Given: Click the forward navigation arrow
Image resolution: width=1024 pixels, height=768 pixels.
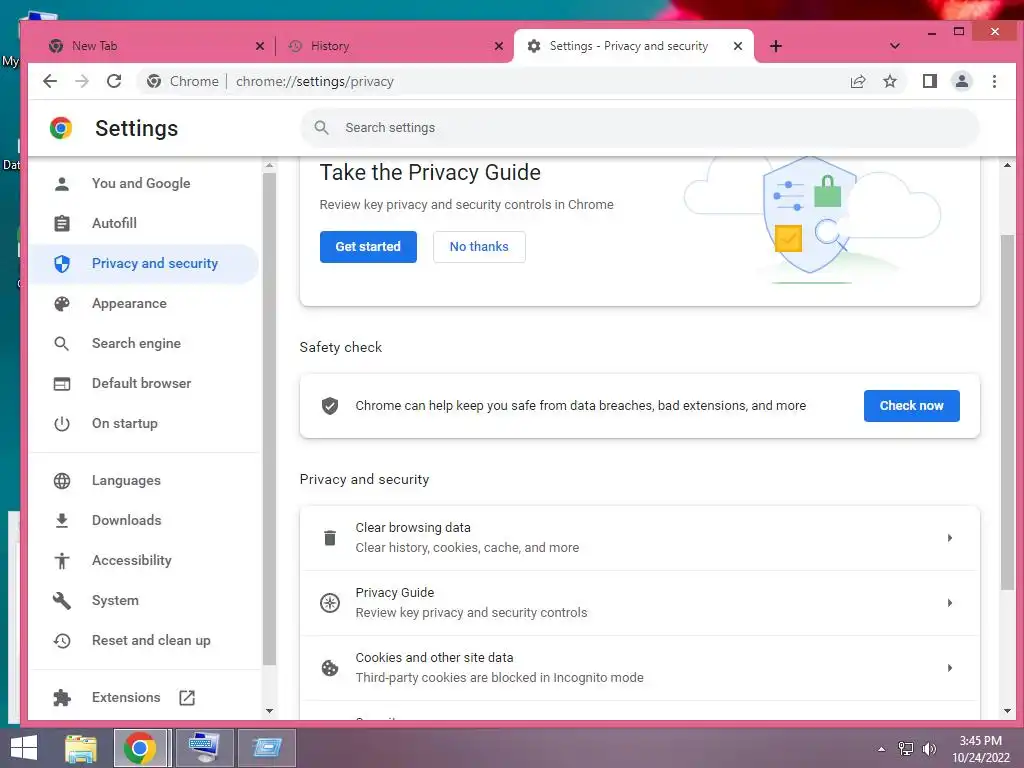Looking at the screenshot, I should pyautogui.click(x=82, y=81).
